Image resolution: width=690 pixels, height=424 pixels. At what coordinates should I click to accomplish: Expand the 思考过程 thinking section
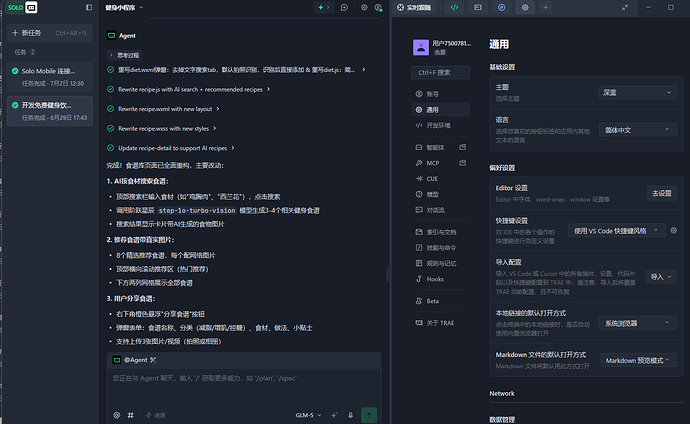[124, 55]
